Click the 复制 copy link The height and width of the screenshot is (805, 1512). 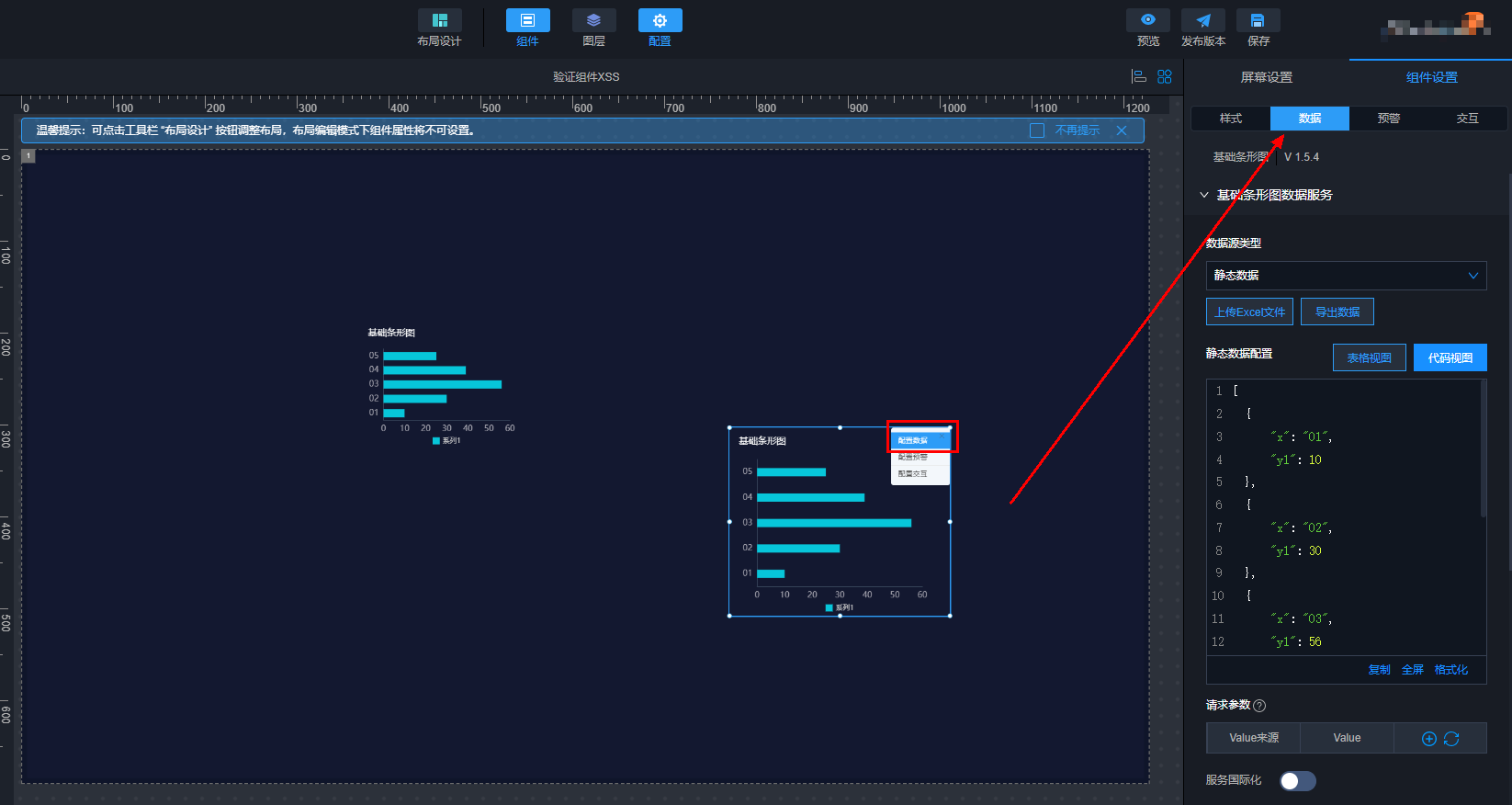click(x=1380, y=670)
